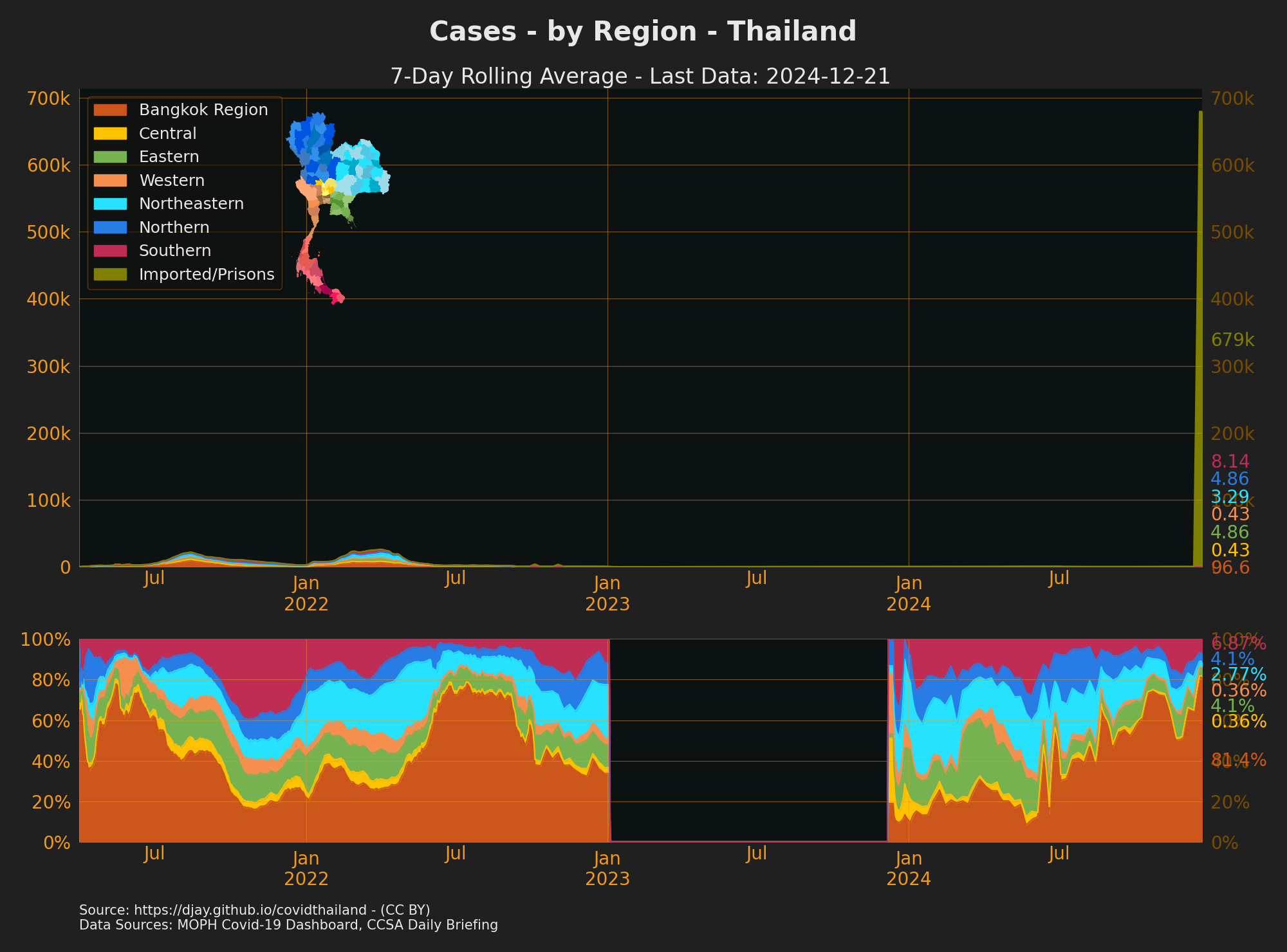Click the '700k' label on left axis
Image resolution: width=1287 pixels, height=952 pixels.
[49, 98]
